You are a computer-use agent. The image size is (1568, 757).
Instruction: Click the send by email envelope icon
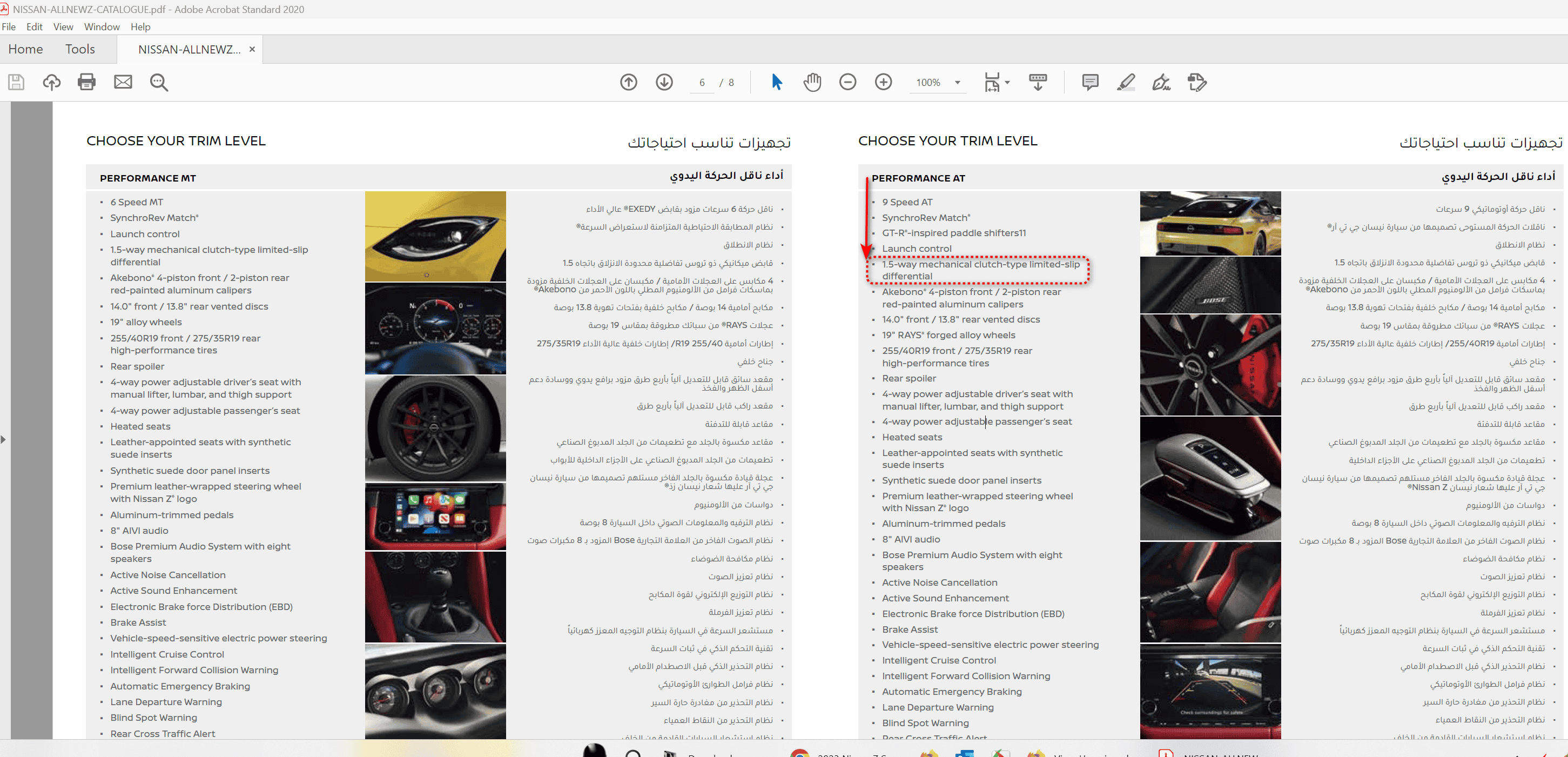(x=123, y=82)
